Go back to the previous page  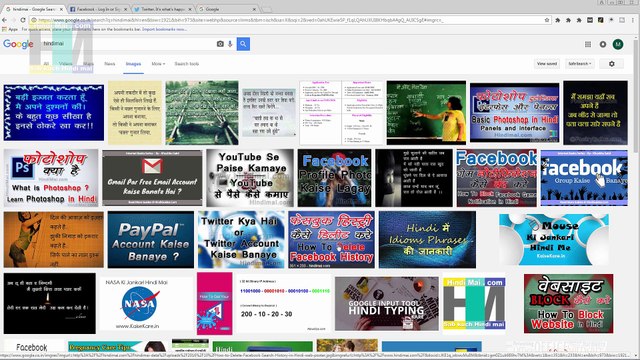[x=4, y=20]
